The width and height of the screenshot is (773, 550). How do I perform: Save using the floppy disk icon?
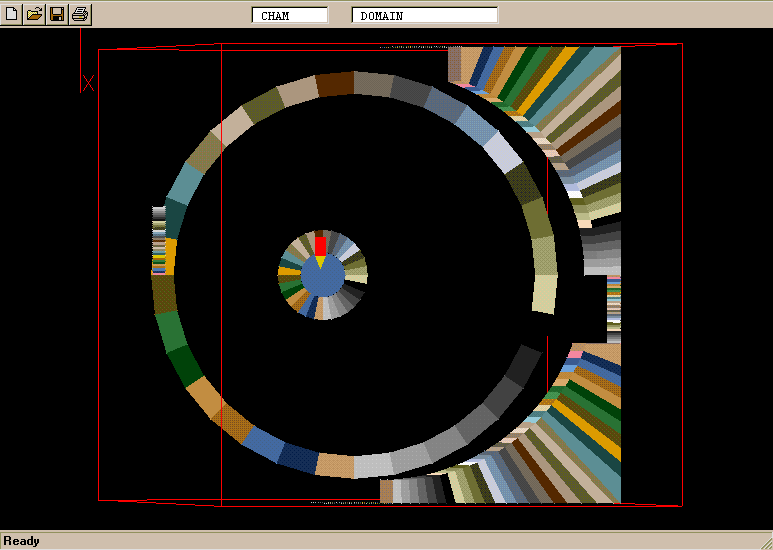pos(57,14)
